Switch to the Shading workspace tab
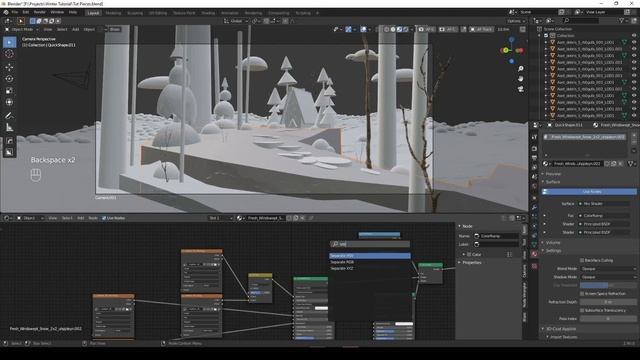 208,13
